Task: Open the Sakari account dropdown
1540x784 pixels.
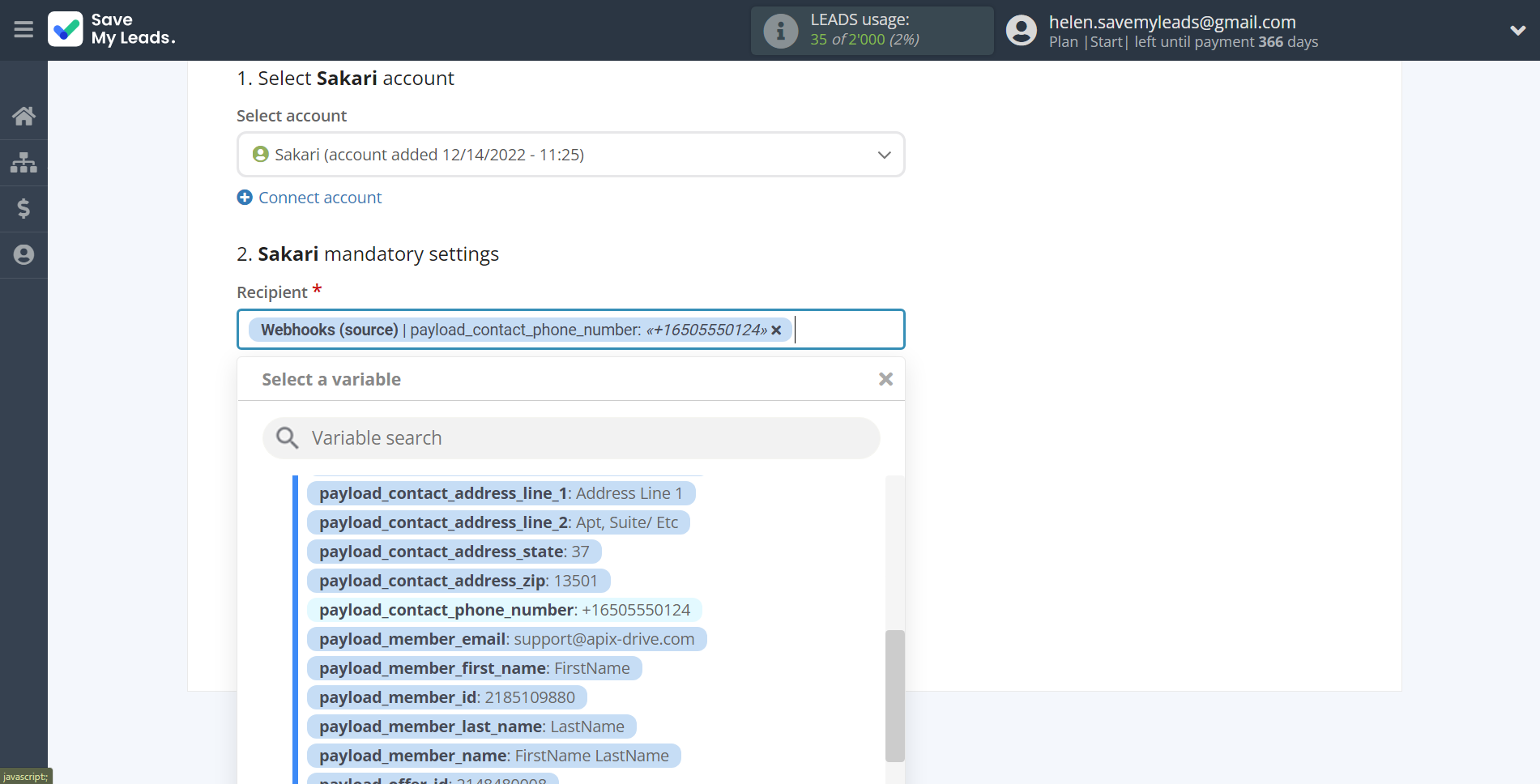Action: click(570, 155)
